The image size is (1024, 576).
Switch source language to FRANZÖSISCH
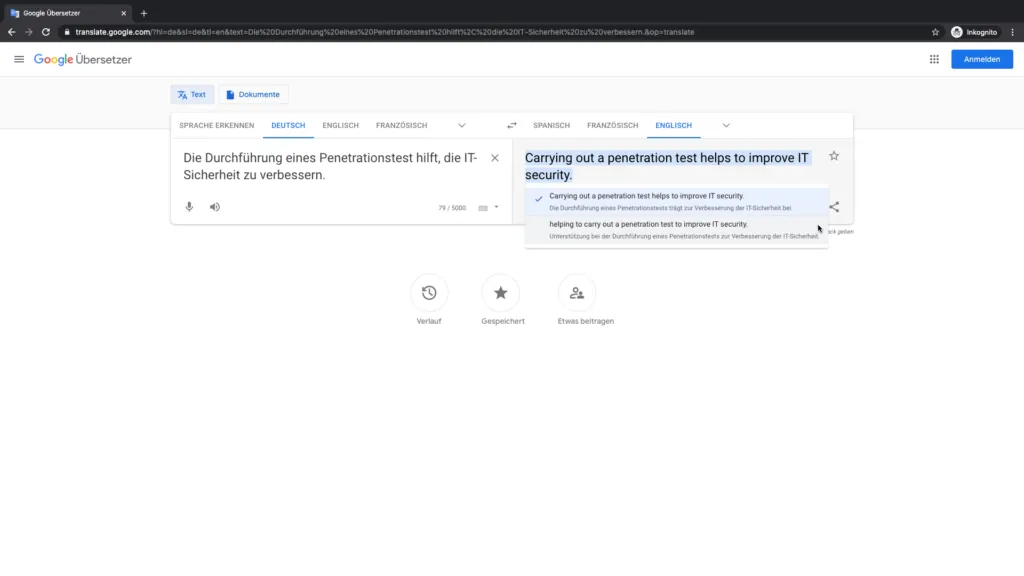[x=401, y=126]
